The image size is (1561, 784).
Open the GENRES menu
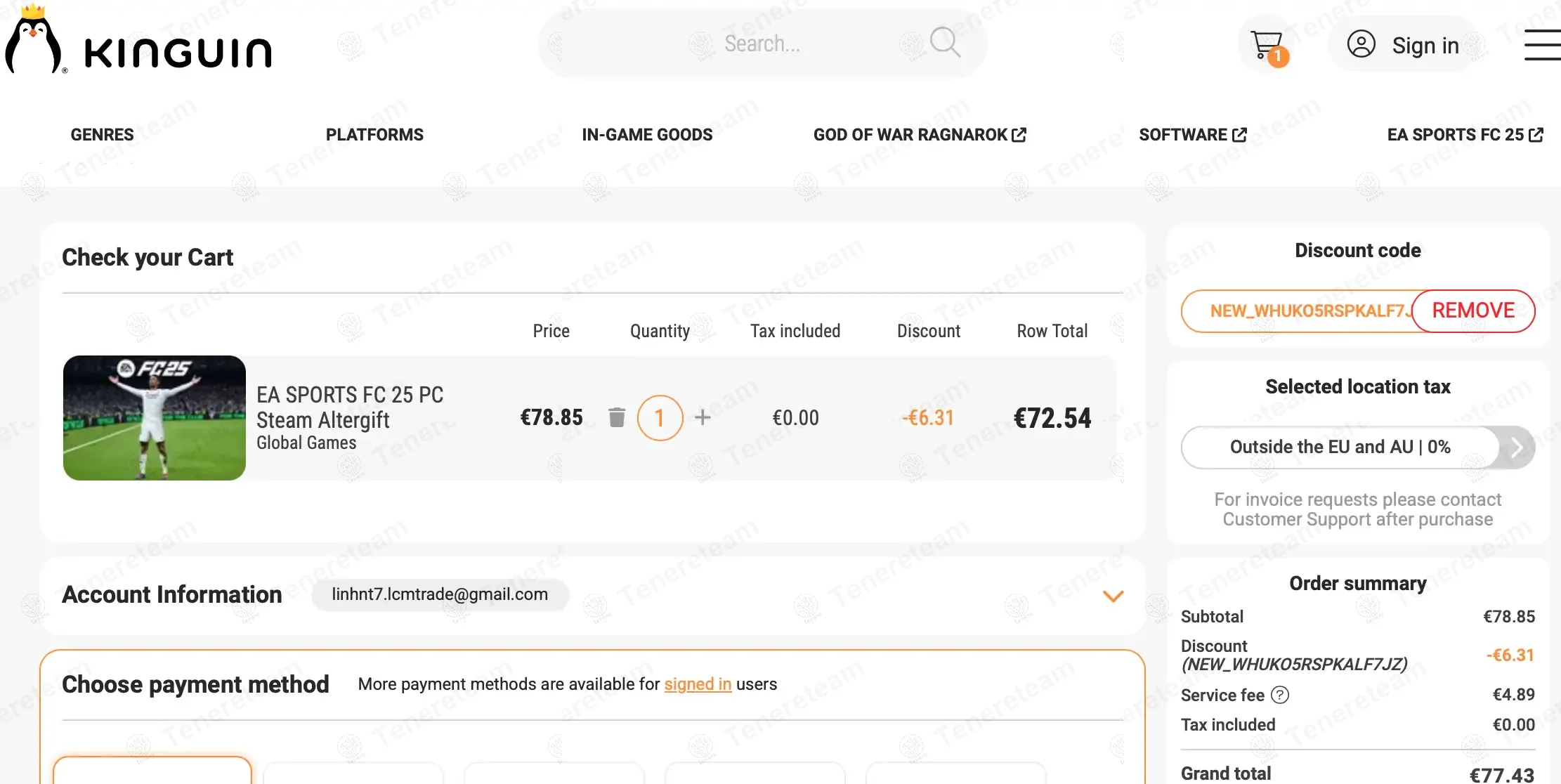[102, 135]
